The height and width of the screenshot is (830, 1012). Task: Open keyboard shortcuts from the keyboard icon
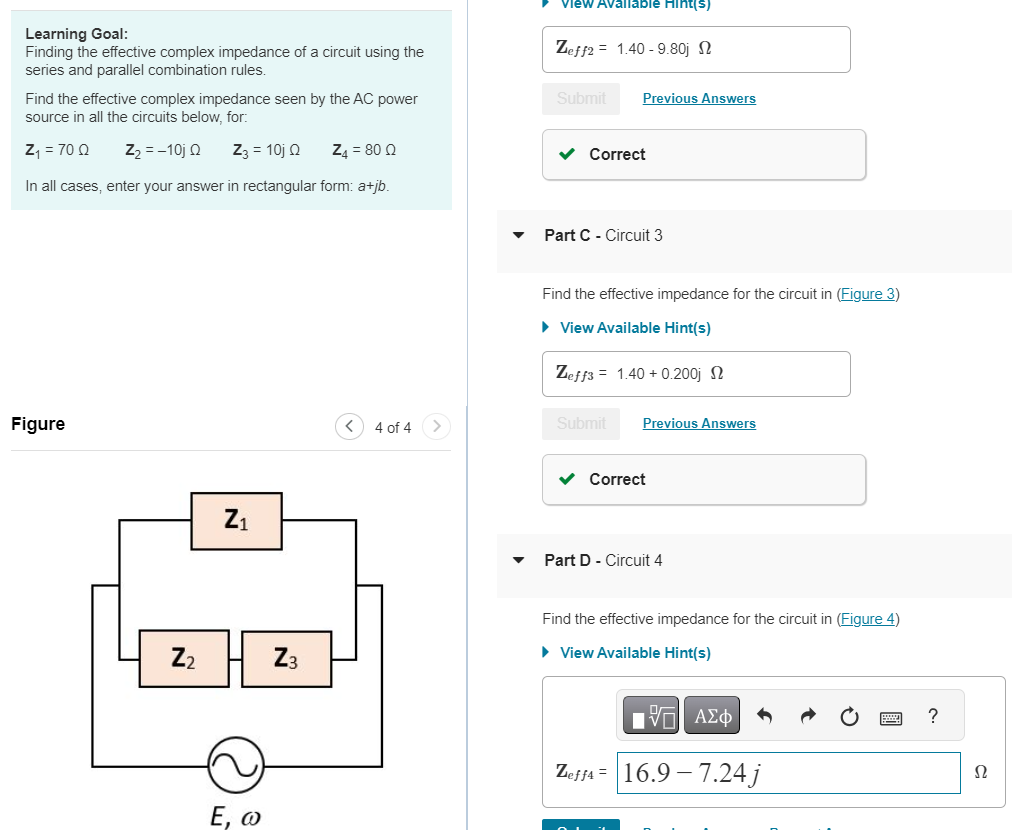(890, 716)
